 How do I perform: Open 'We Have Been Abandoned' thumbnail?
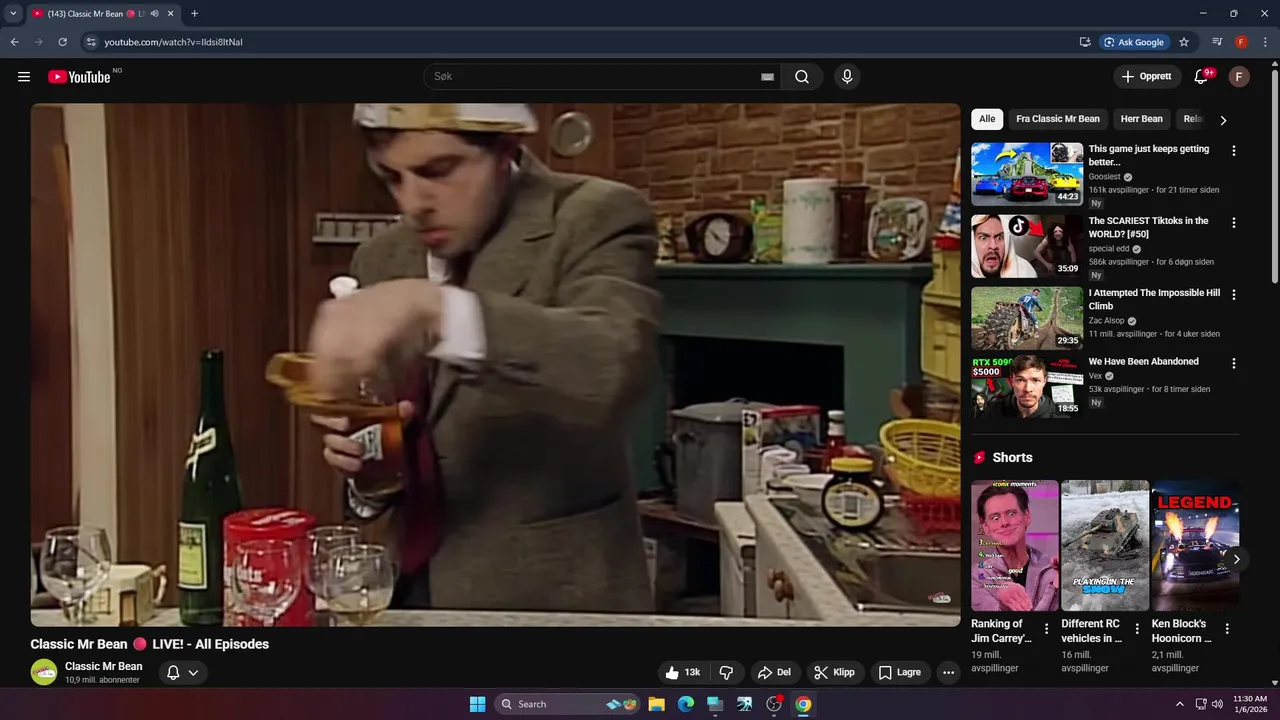coord(1027,387)
